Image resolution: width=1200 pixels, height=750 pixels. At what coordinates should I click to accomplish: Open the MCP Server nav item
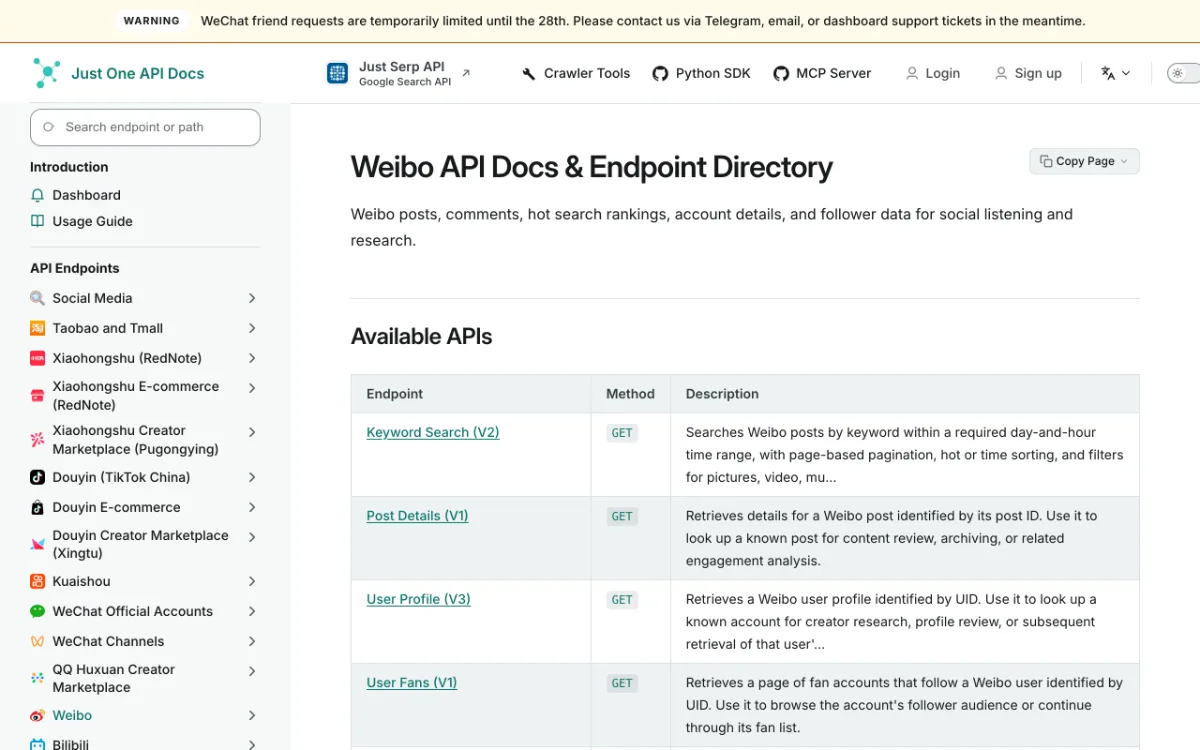pyautogui.click(x=822, y=73)
